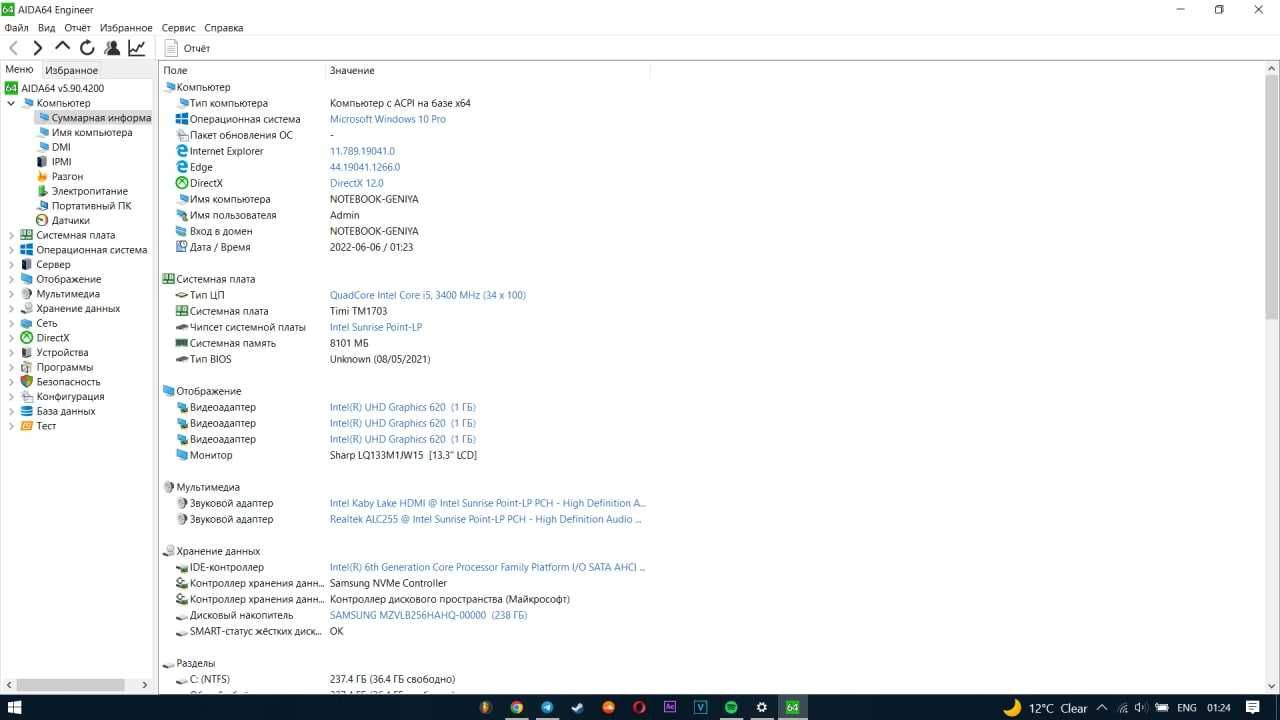
Task: Open the Вид menu
Action: [x=47, y=28]
